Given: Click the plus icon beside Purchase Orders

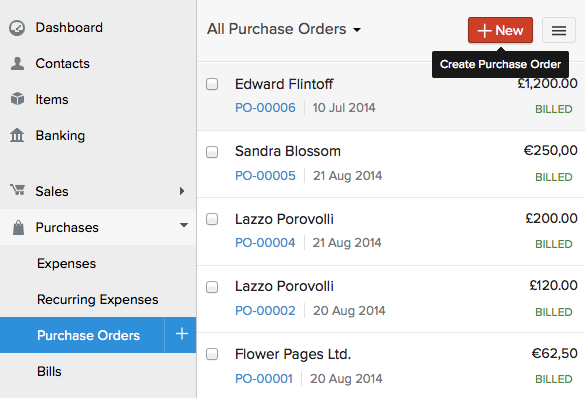Looking at the screenshot, I should 181,334.
